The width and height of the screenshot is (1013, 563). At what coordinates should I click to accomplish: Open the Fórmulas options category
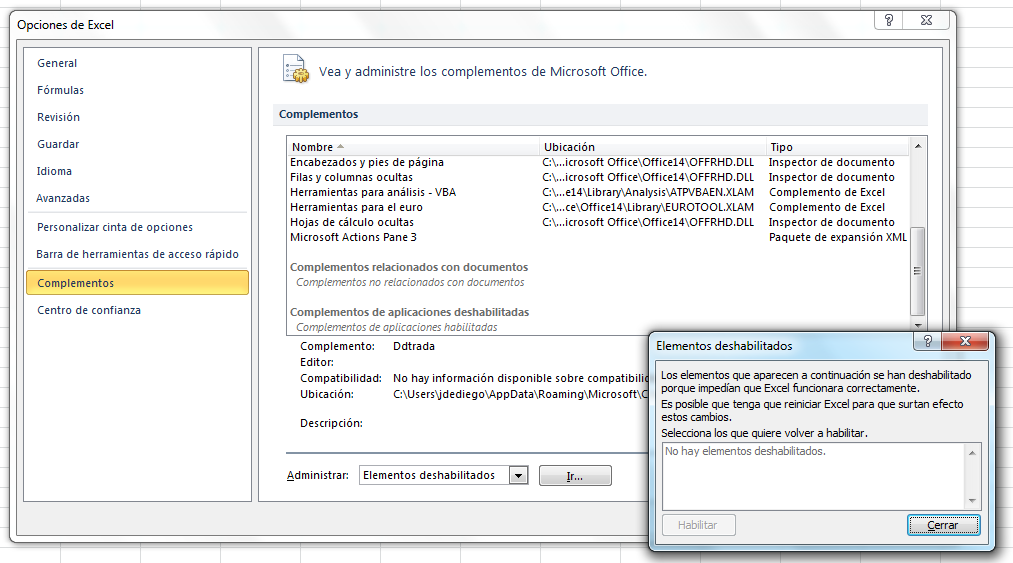(60, 90)
